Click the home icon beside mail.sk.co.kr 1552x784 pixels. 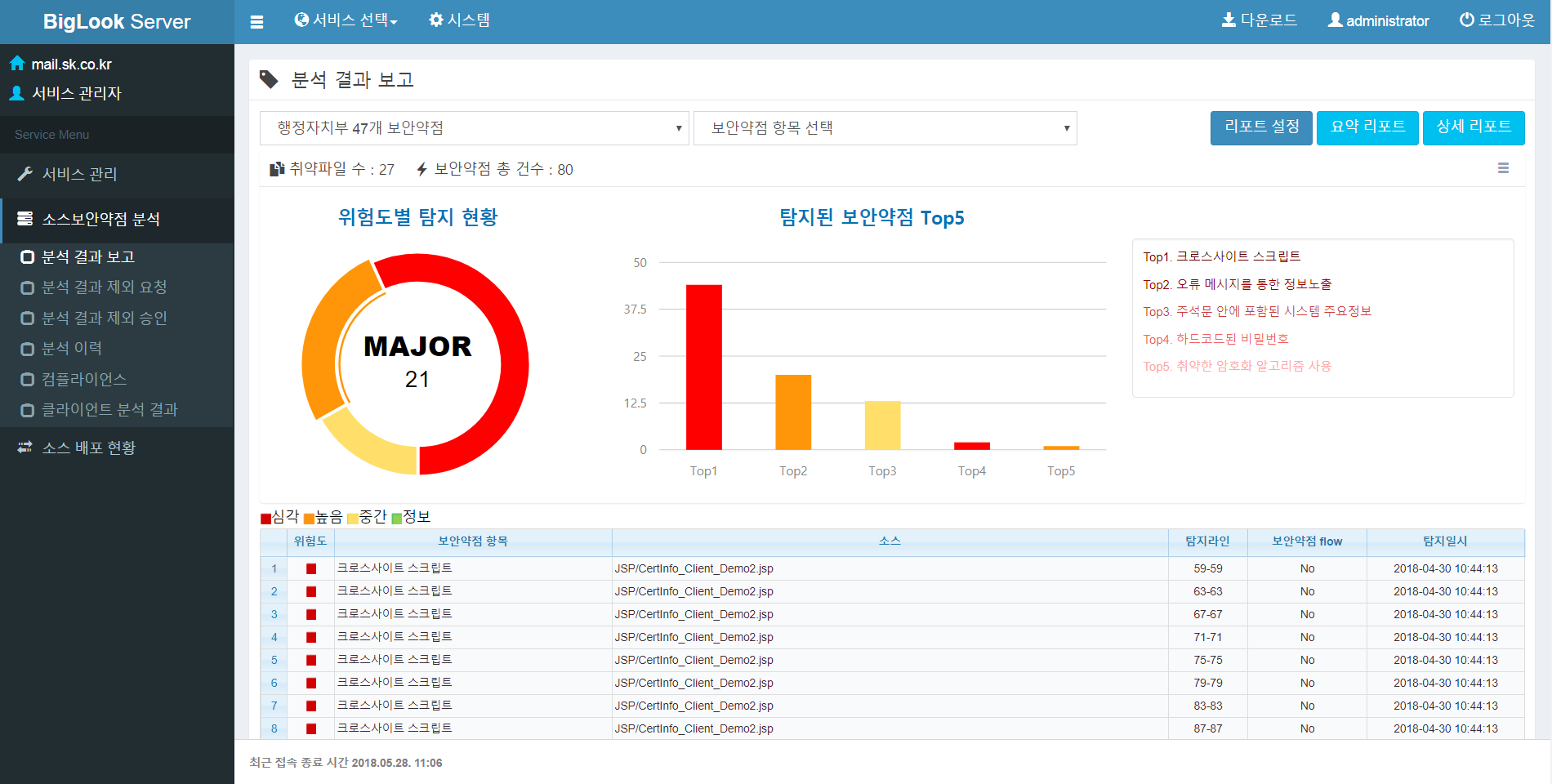point(17,64)
